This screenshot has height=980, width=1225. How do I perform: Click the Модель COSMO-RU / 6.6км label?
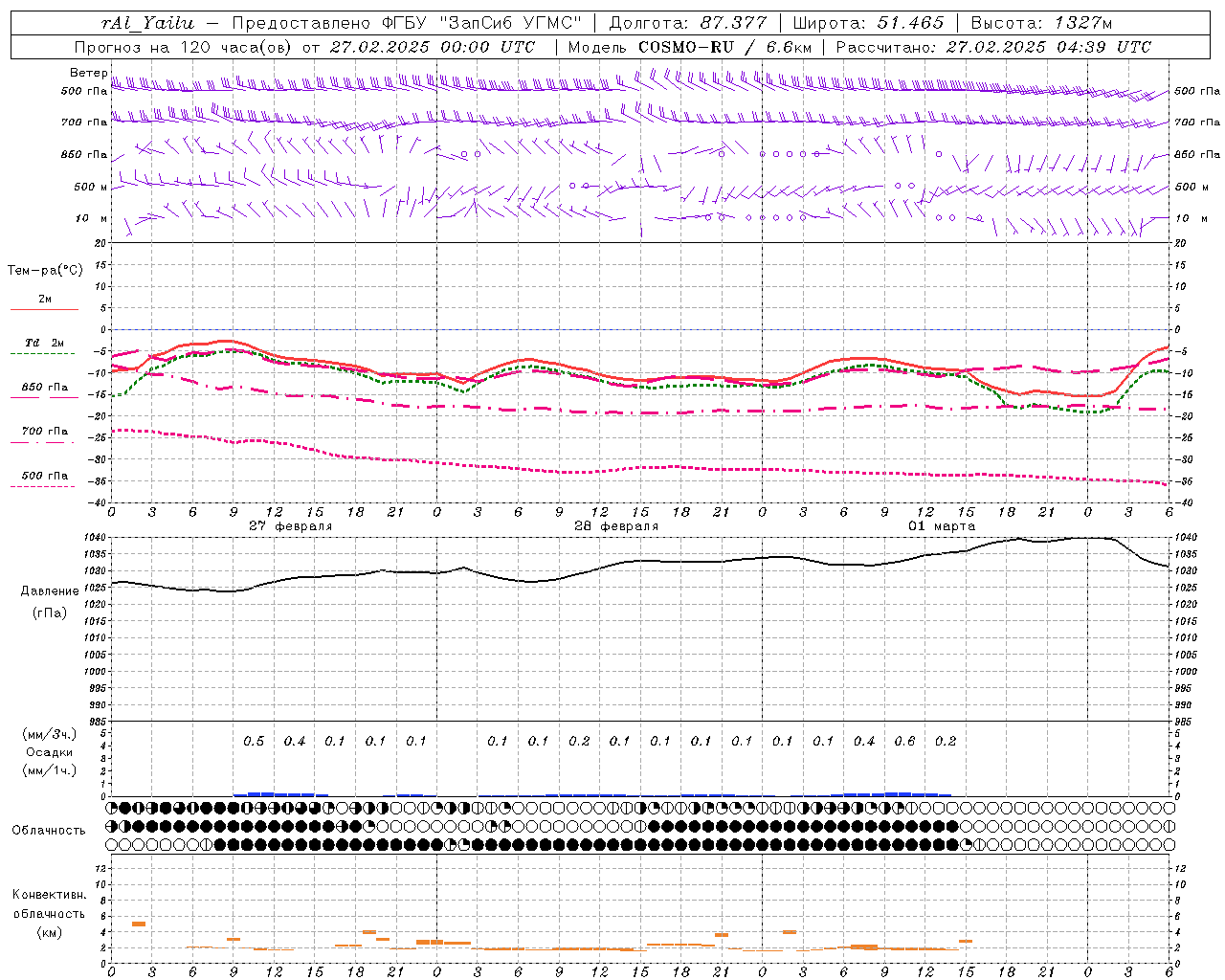692,47
